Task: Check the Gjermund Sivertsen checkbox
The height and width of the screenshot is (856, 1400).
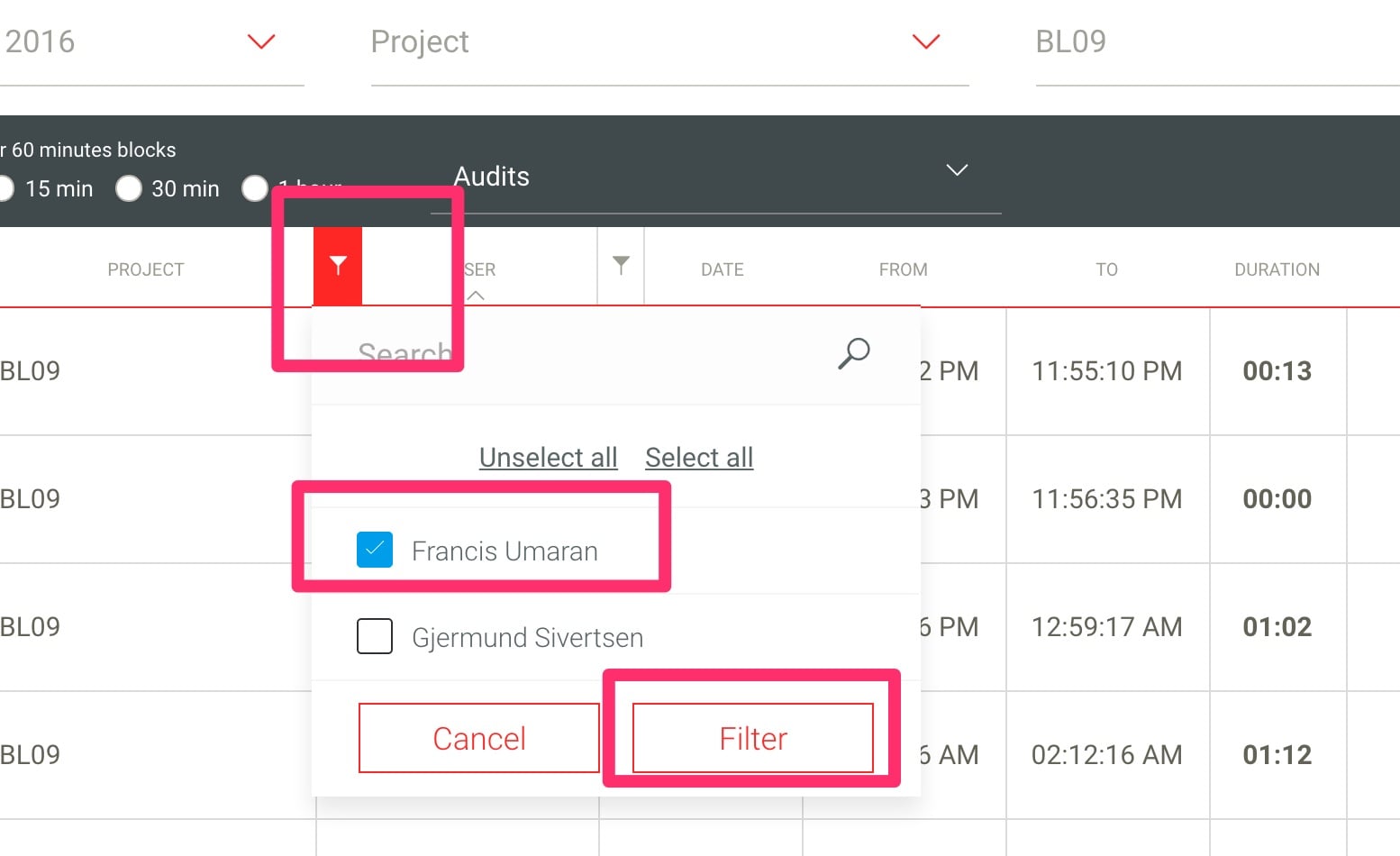Action: pyautogui.click(x=375, y=636)
